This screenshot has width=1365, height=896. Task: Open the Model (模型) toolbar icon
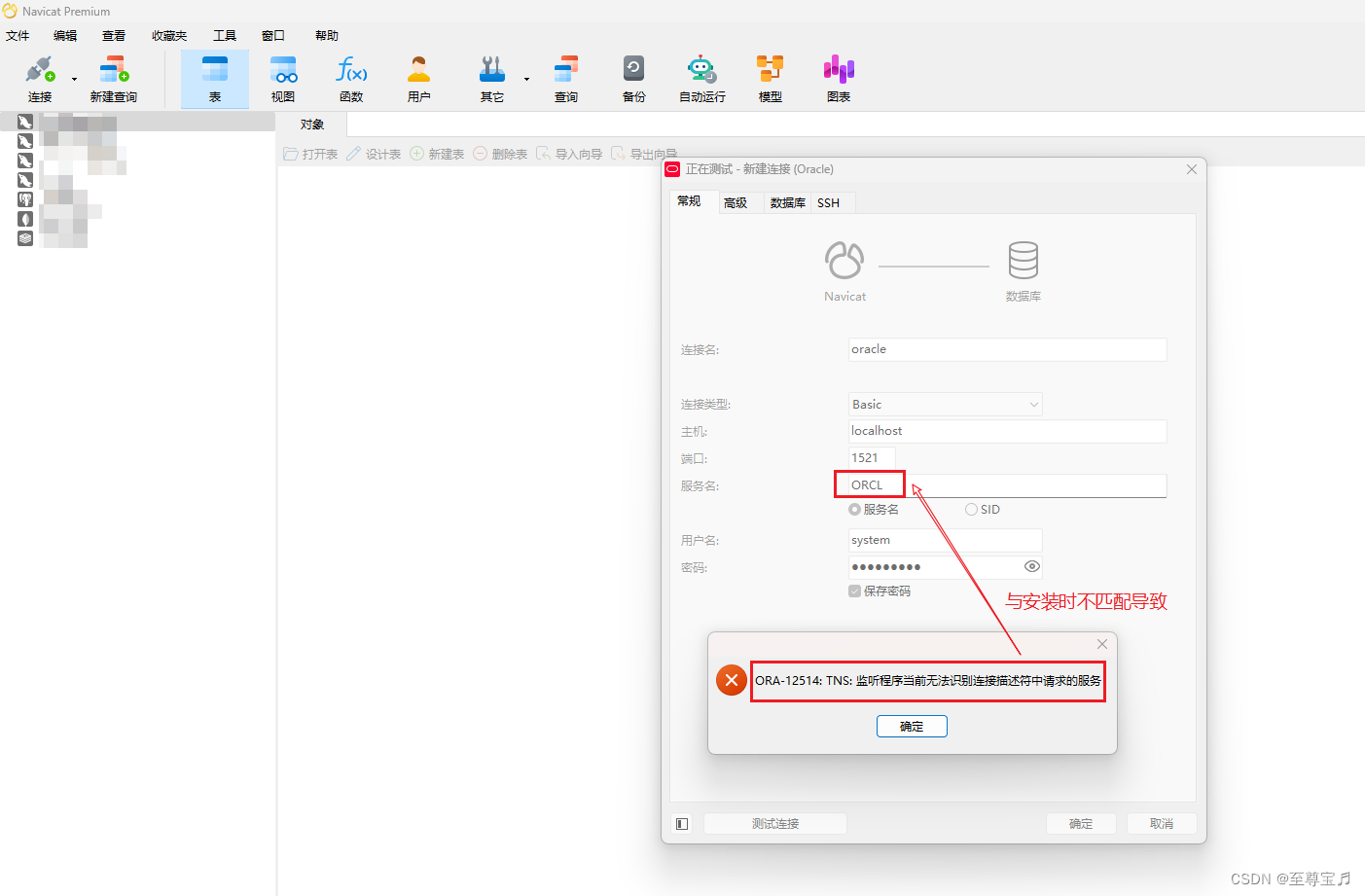771,79
